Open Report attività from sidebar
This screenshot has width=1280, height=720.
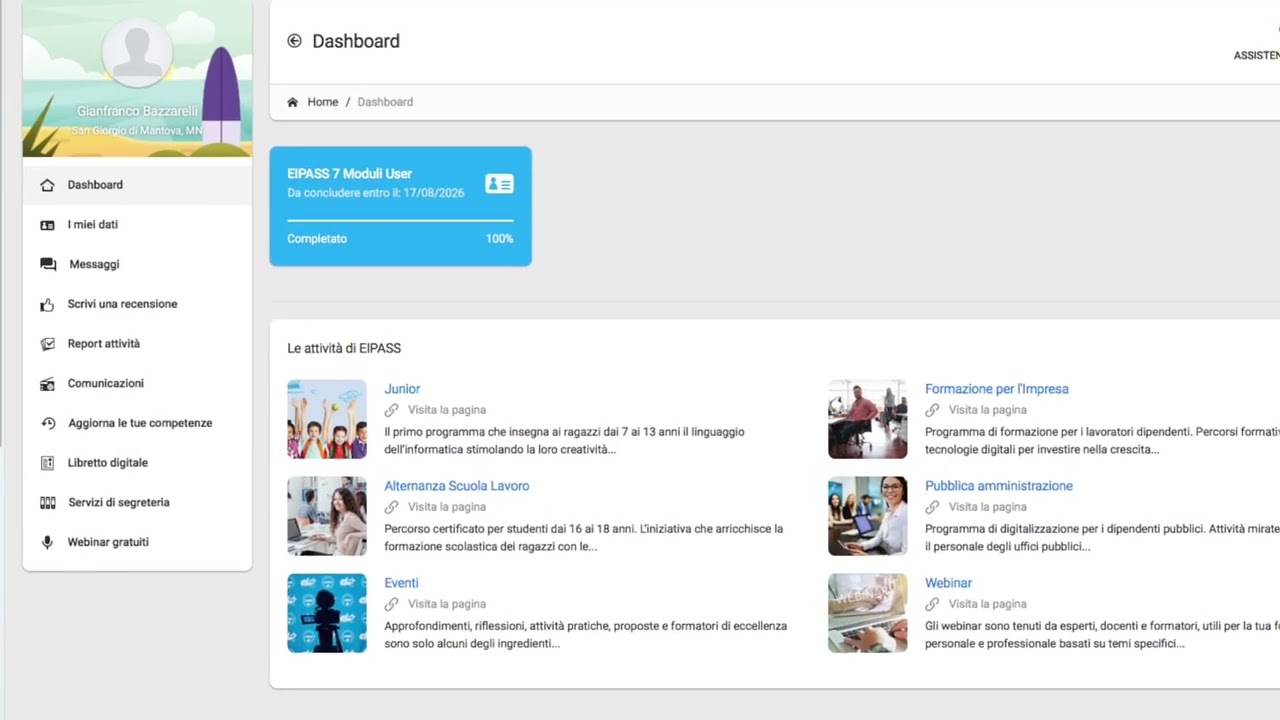pyautogui.click(x=137, y=344)
